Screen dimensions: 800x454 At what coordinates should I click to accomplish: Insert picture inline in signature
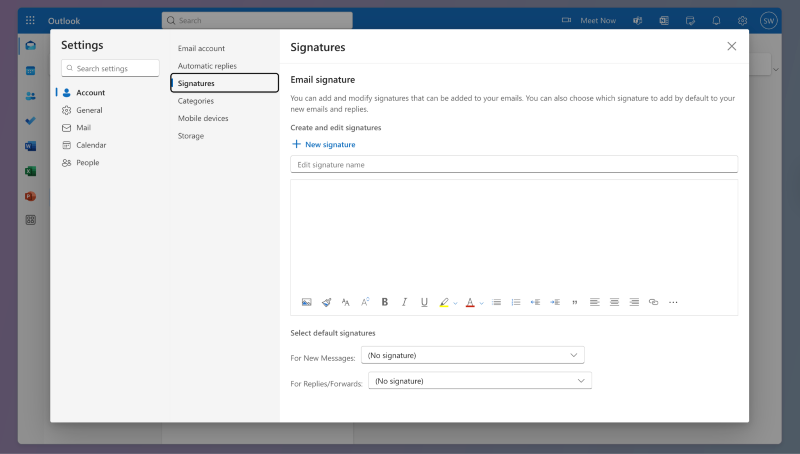(x=307, y=302)
